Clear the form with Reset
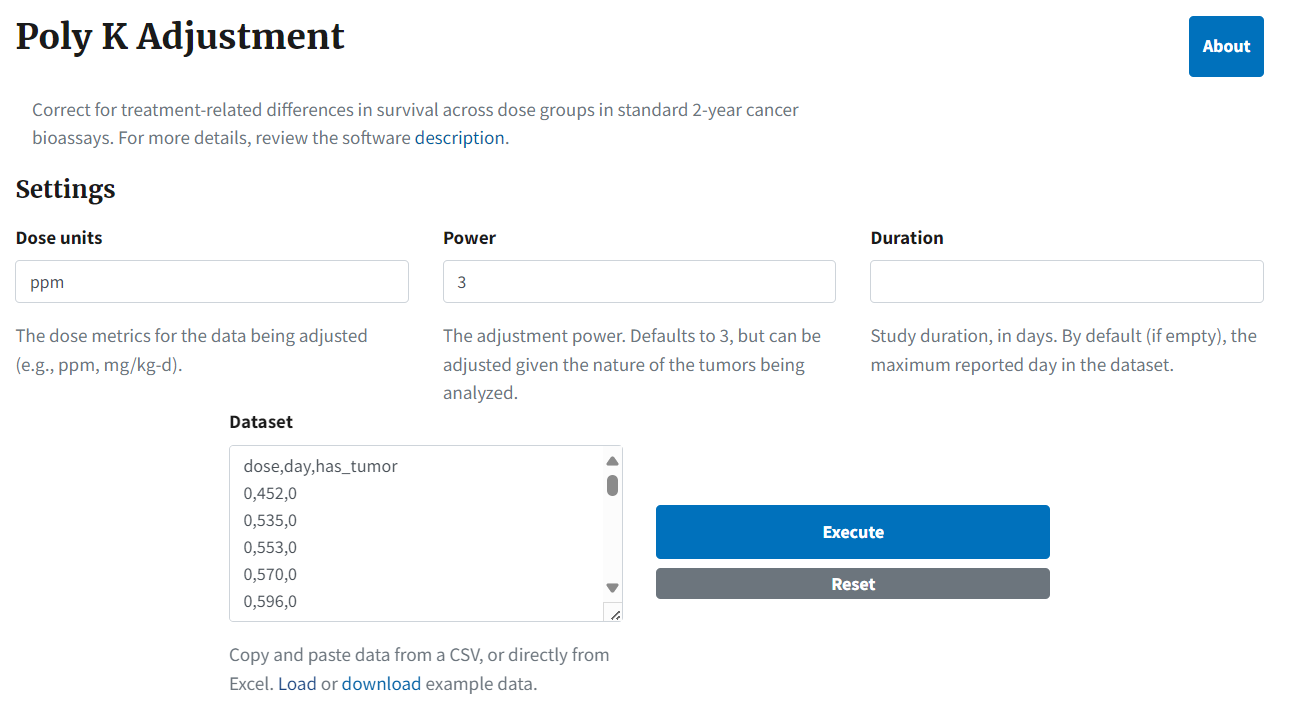The height and width of the screenshot is (705, 1303). coord(853,584)
